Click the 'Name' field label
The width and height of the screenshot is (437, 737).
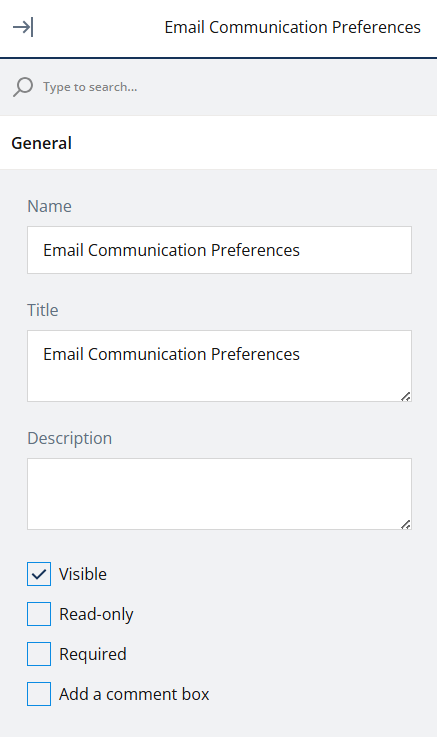point(49,206)
